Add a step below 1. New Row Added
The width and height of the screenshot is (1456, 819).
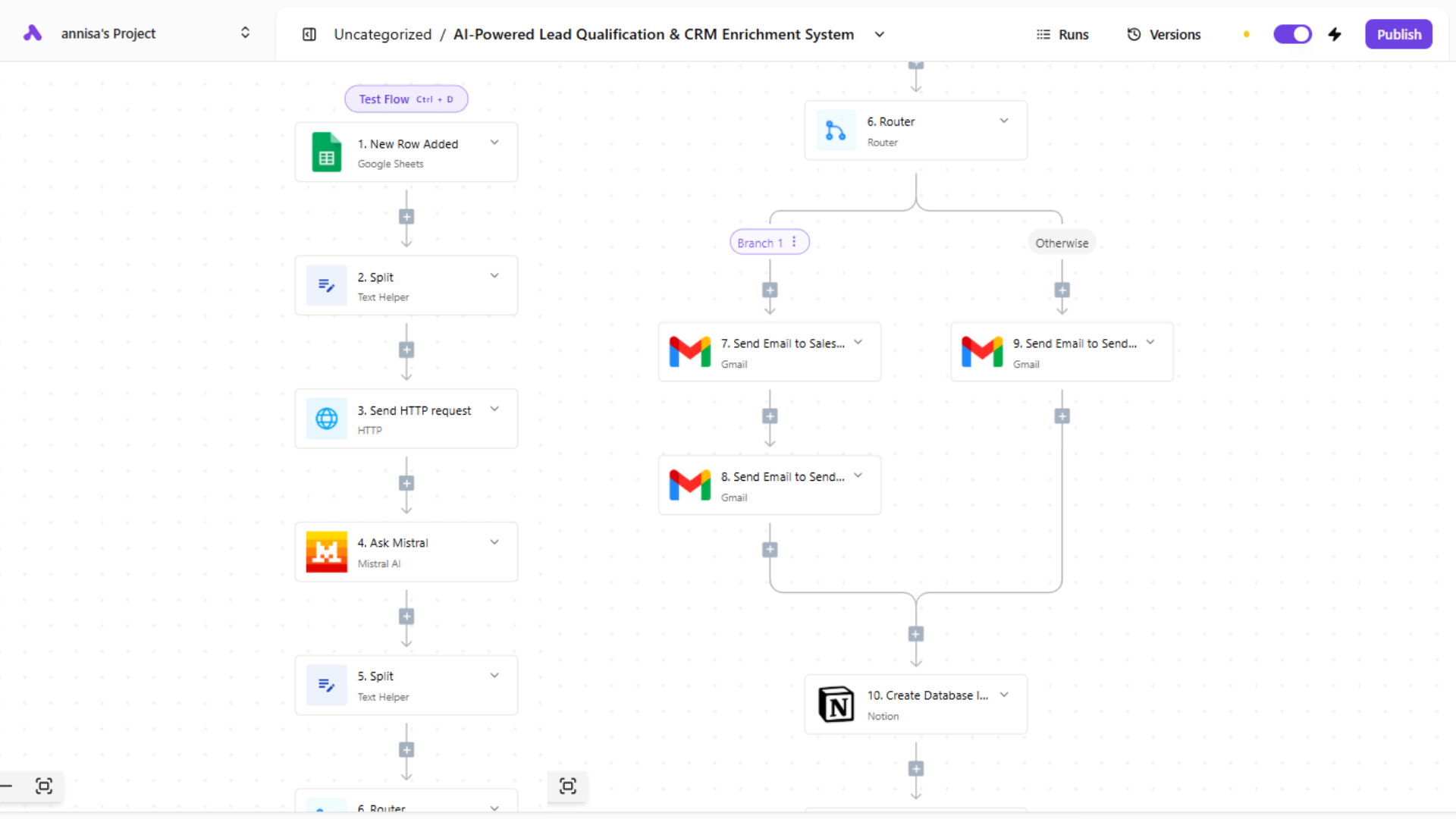[x=406, y=217]
